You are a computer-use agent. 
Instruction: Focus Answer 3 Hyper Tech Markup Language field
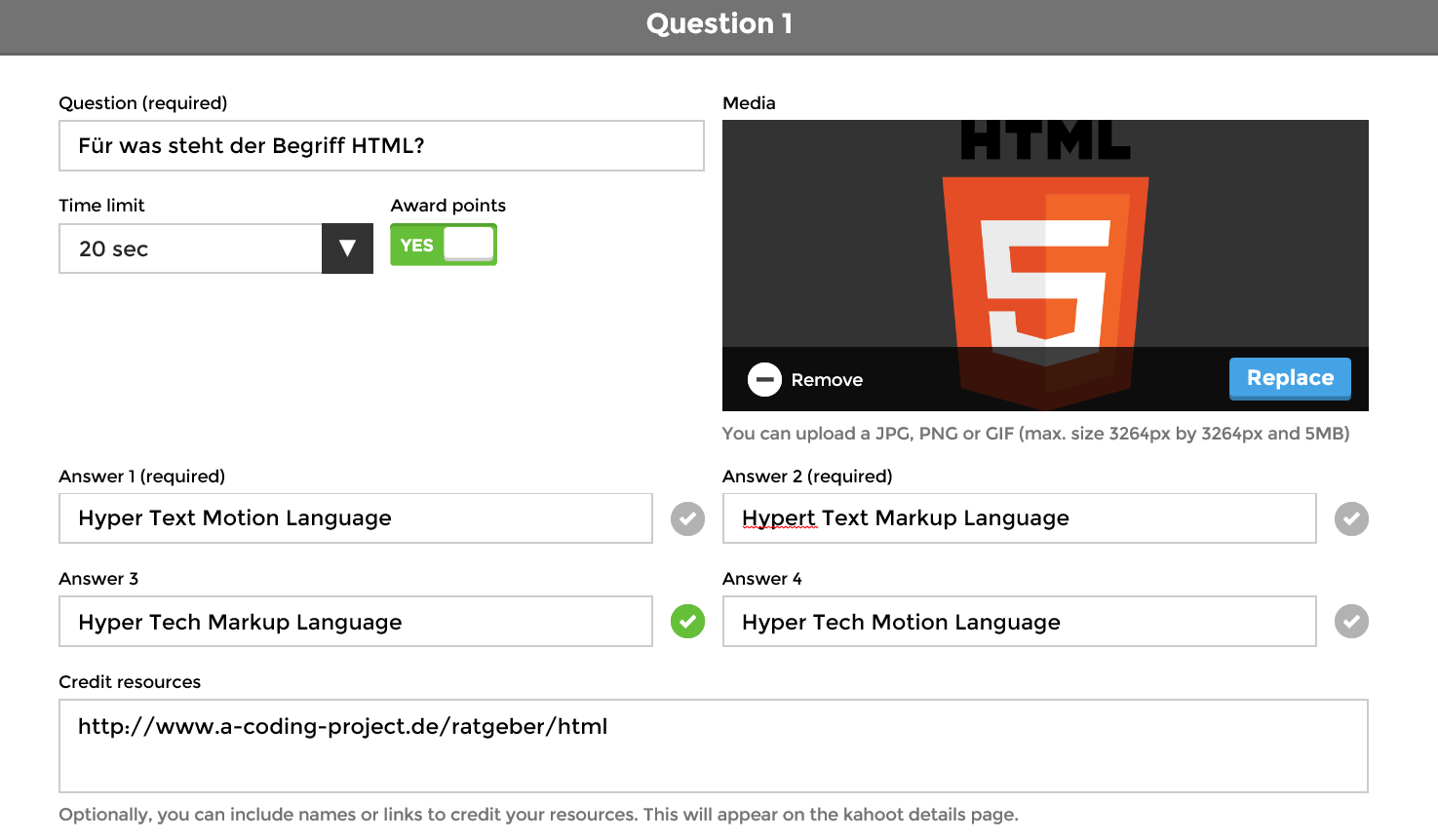coord(356,622)
